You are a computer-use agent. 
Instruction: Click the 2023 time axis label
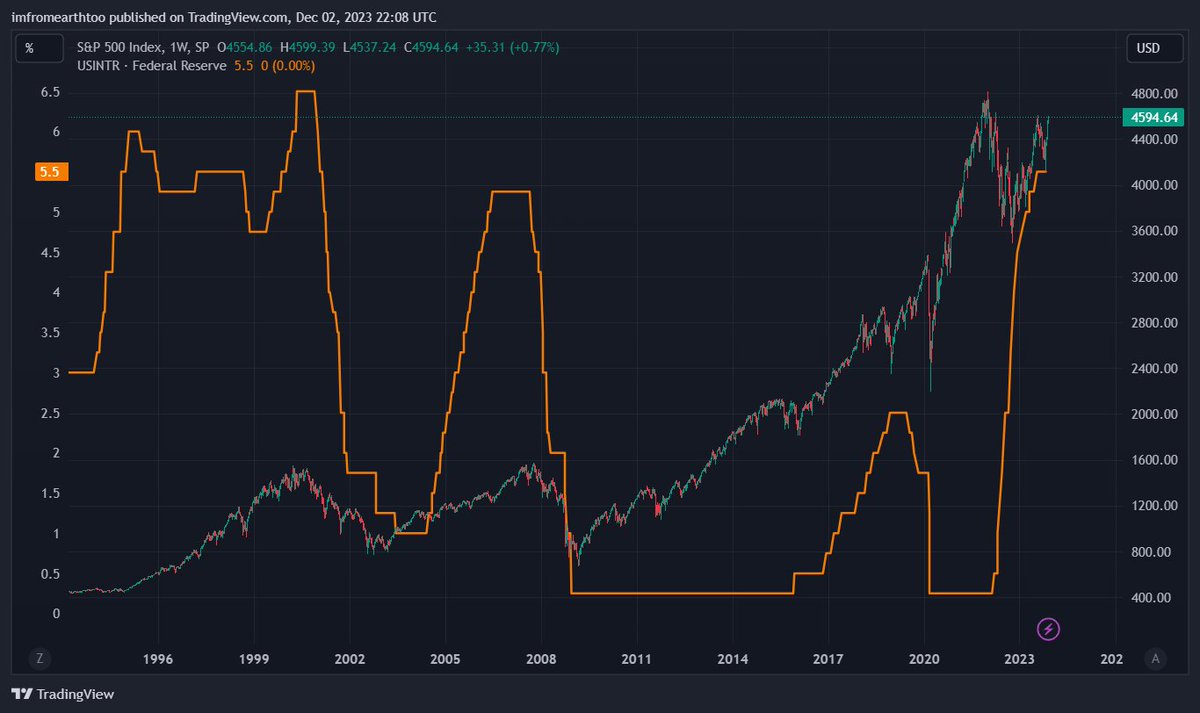1020,659
